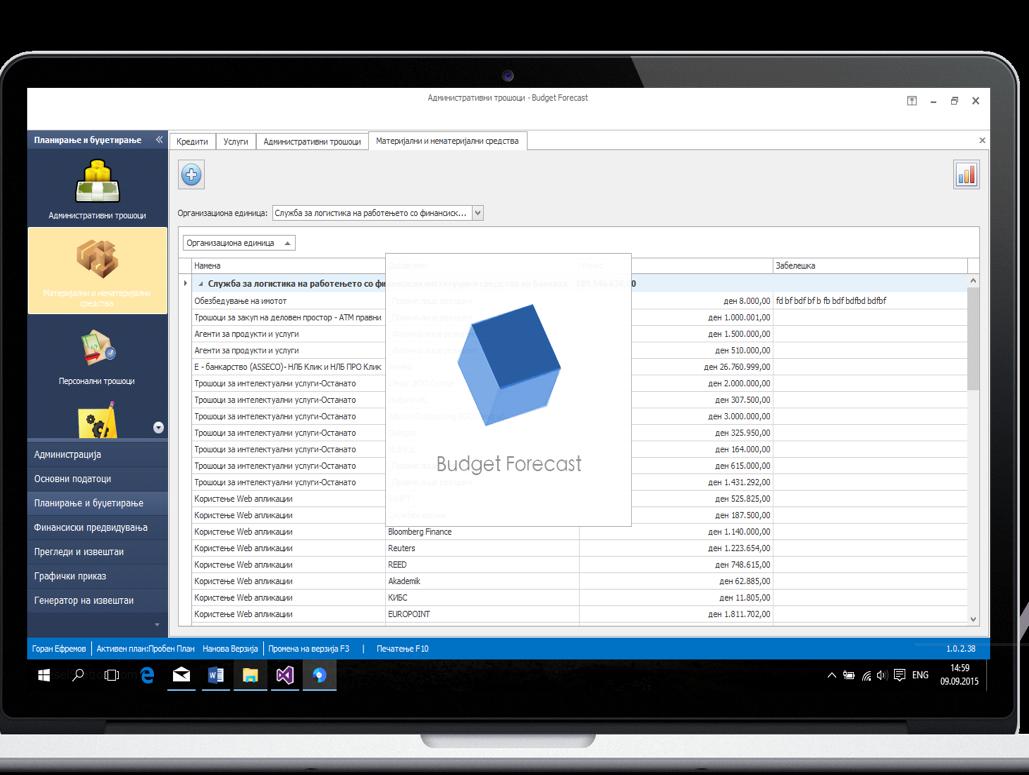
Task: Click the row indicator arrow at the group row
Action: pyautogui.click(x=185, y=283)
